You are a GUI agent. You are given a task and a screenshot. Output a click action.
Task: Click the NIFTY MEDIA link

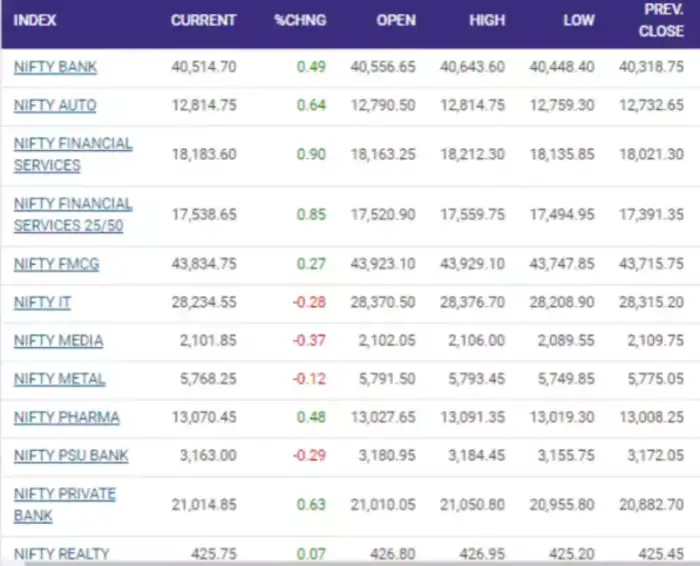tap(58, 340)
